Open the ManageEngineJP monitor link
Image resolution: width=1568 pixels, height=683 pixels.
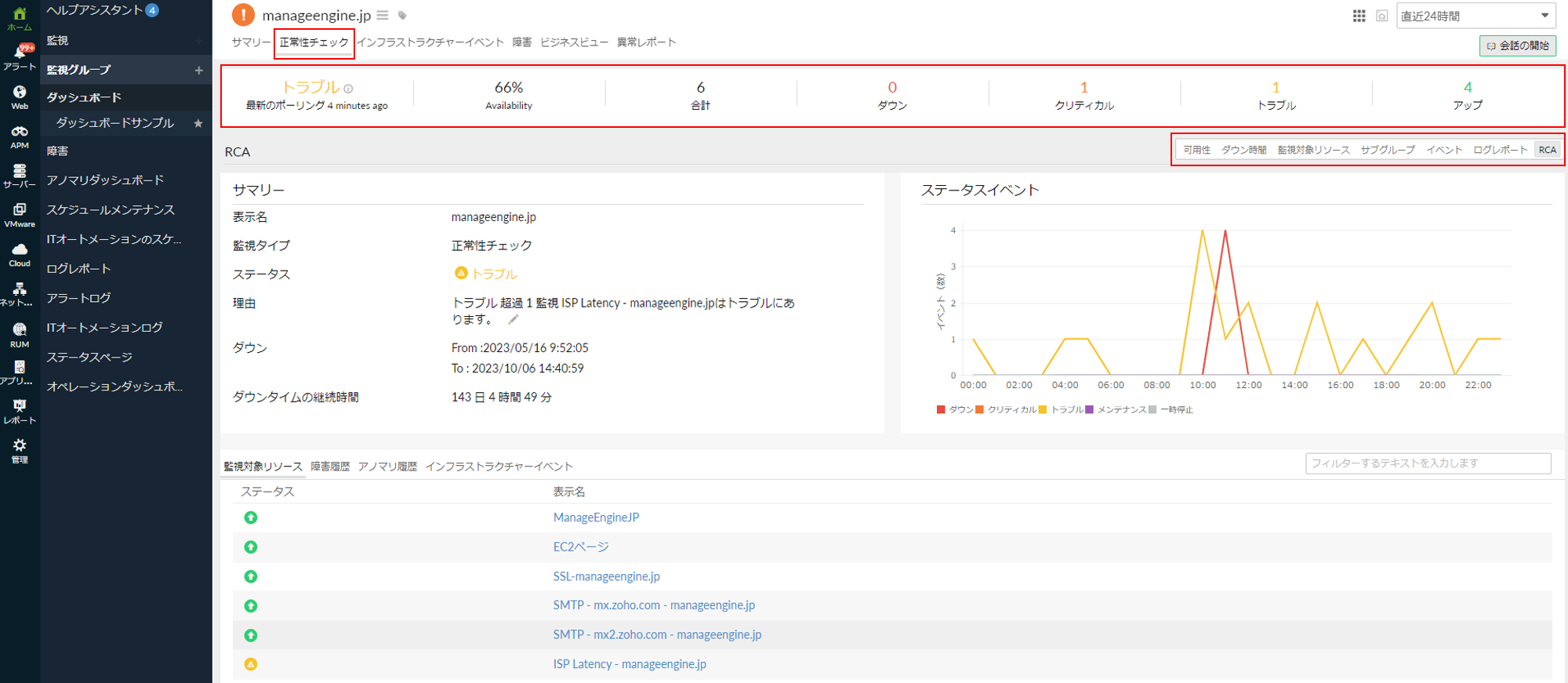(x=596, y=518)
